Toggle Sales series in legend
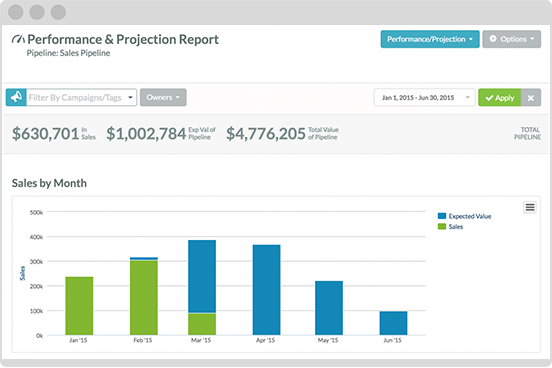This screenshot has width=552, height=368. (450, 227)
